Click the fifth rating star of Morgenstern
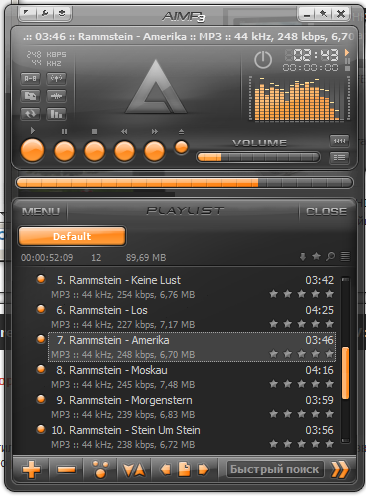366x496 pixels. pyautogui.click(x=330, y=414)
